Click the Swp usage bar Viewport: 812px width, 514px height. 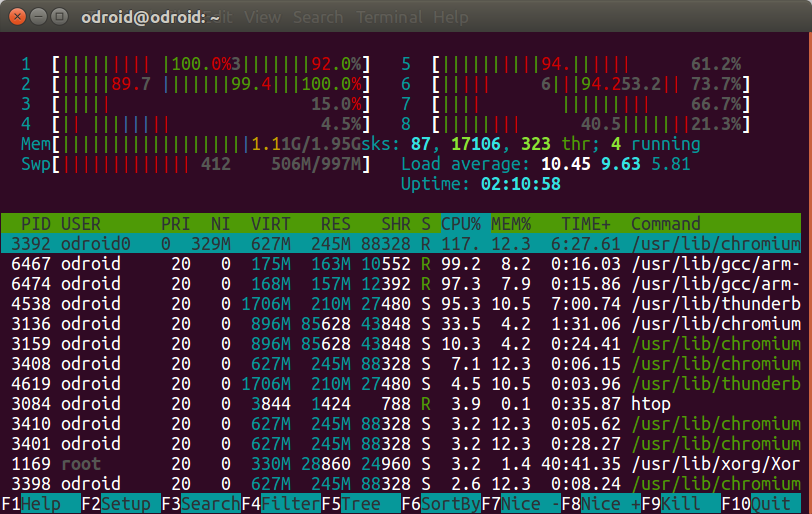[211, 164]
